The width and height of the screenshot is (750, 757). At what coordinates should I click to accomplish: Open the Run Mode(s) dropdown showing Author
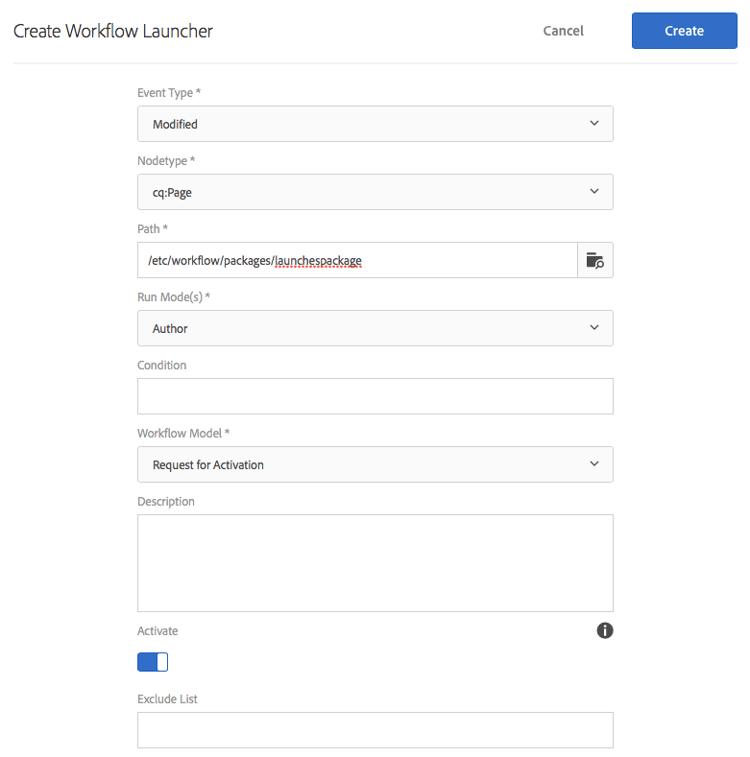(375, 328)
